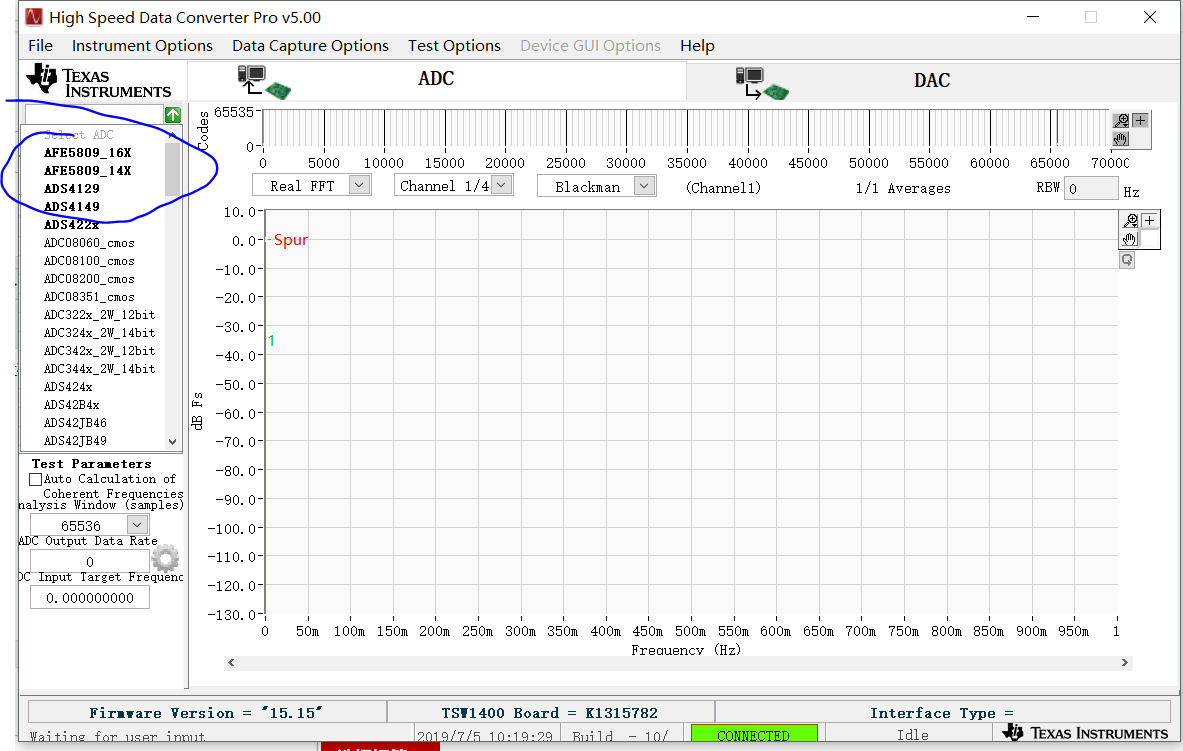Click the ADC Output Data Rate input field
Image resolution: width=1183 pixels, height=751 pixels.
pos(90,562)
